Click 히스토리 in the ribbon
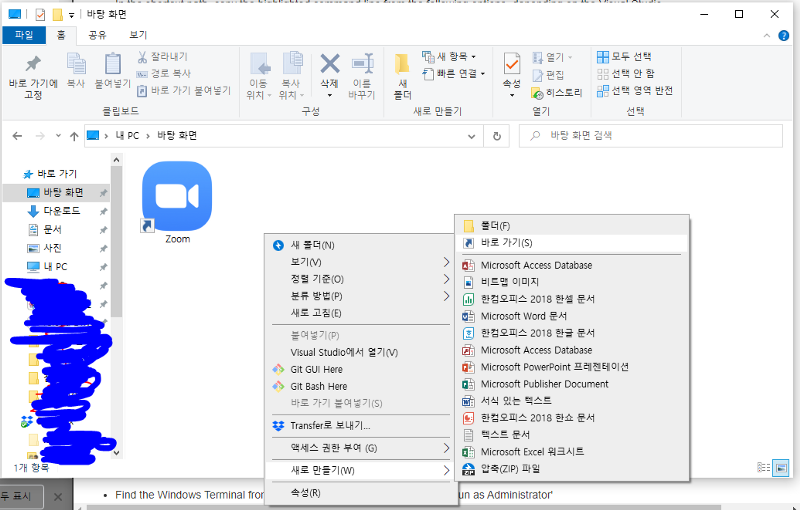This screenshot has height=510, width=800. [x=557, y=93]
